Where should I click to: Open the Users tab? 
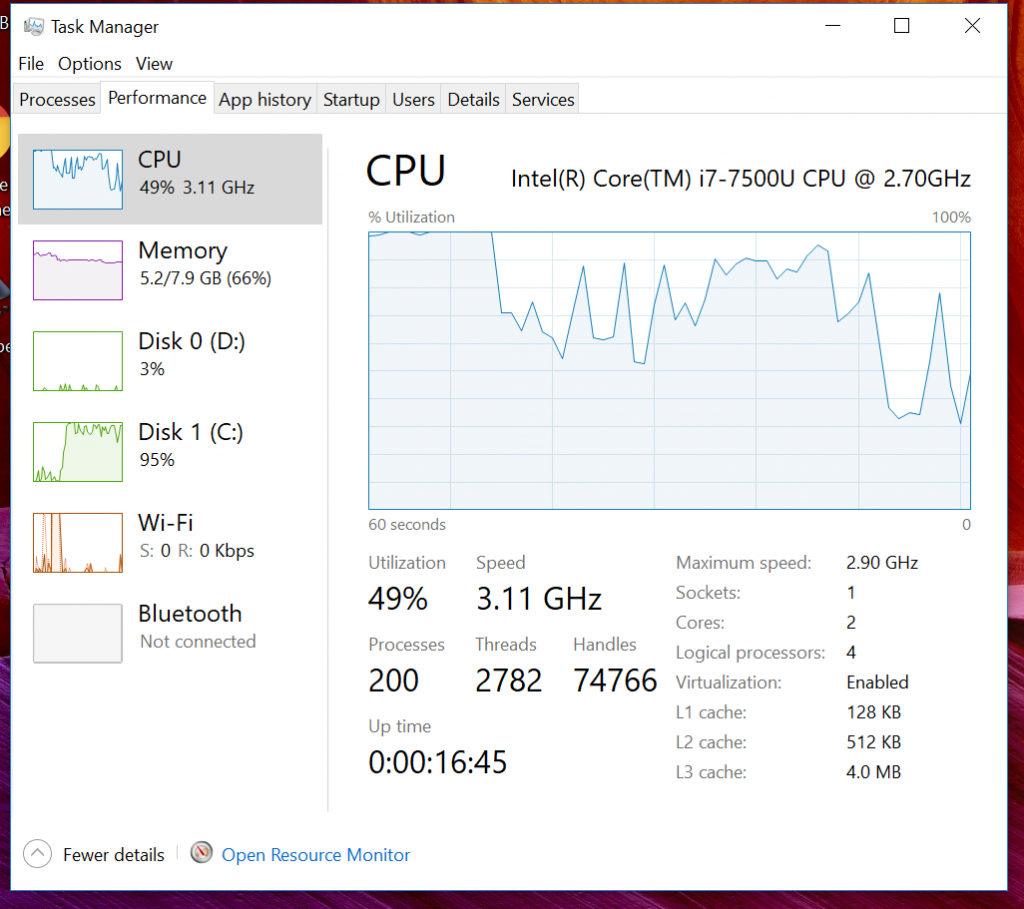coord(413,99)
